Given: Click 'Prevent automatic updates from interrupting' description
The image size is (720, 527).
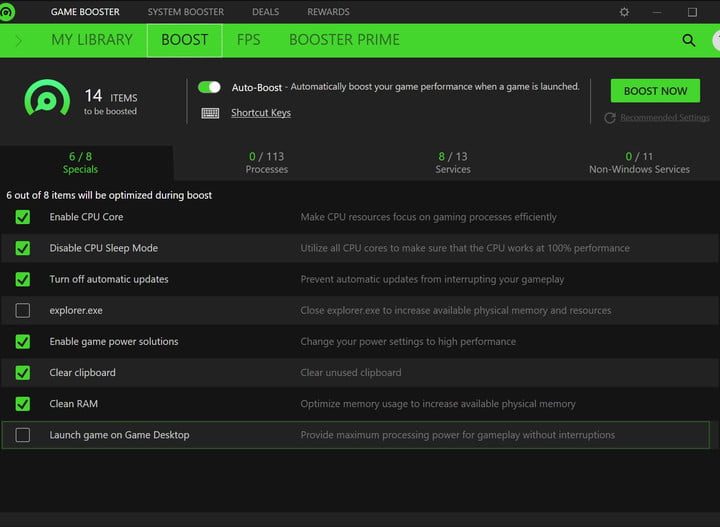Looking at the screenshot, I should coord(433,279).
